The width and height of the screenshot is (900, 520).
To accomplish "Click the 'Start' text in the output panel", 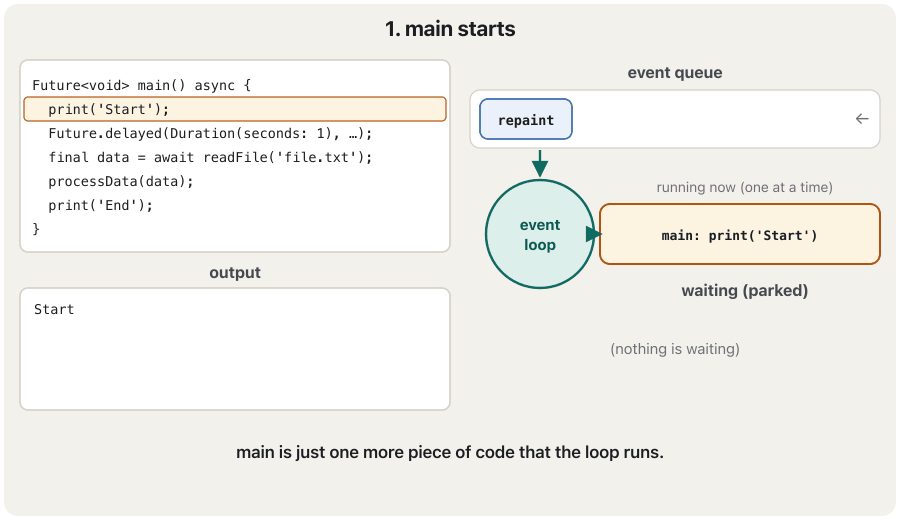I will (54, 309).
